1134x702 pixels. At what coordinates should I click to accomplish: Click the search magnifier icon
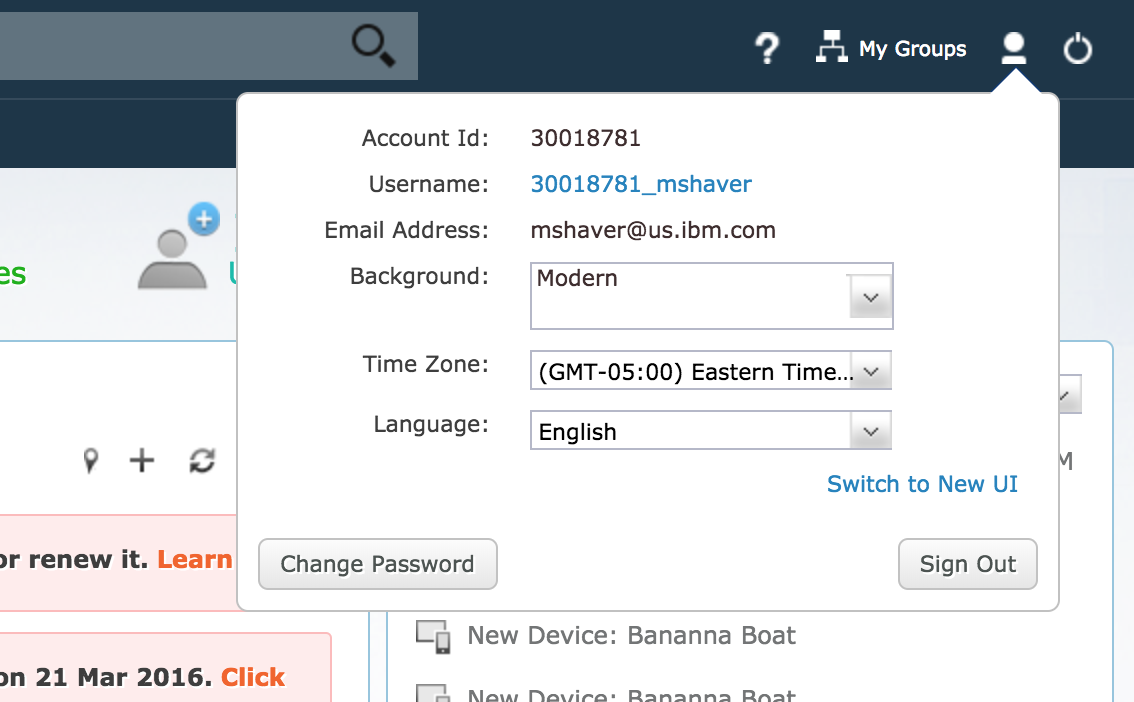[371, 46]
